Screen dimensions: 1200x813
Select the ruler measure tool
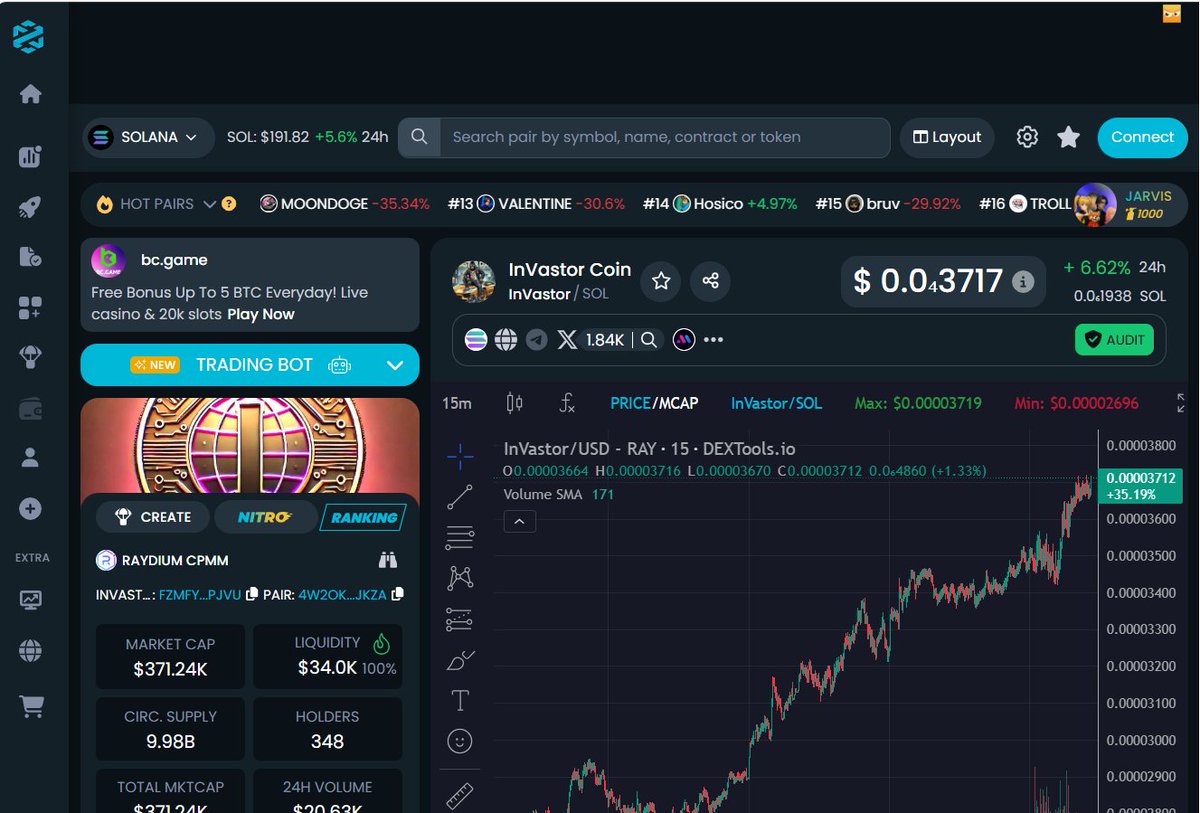coord(460,796)
